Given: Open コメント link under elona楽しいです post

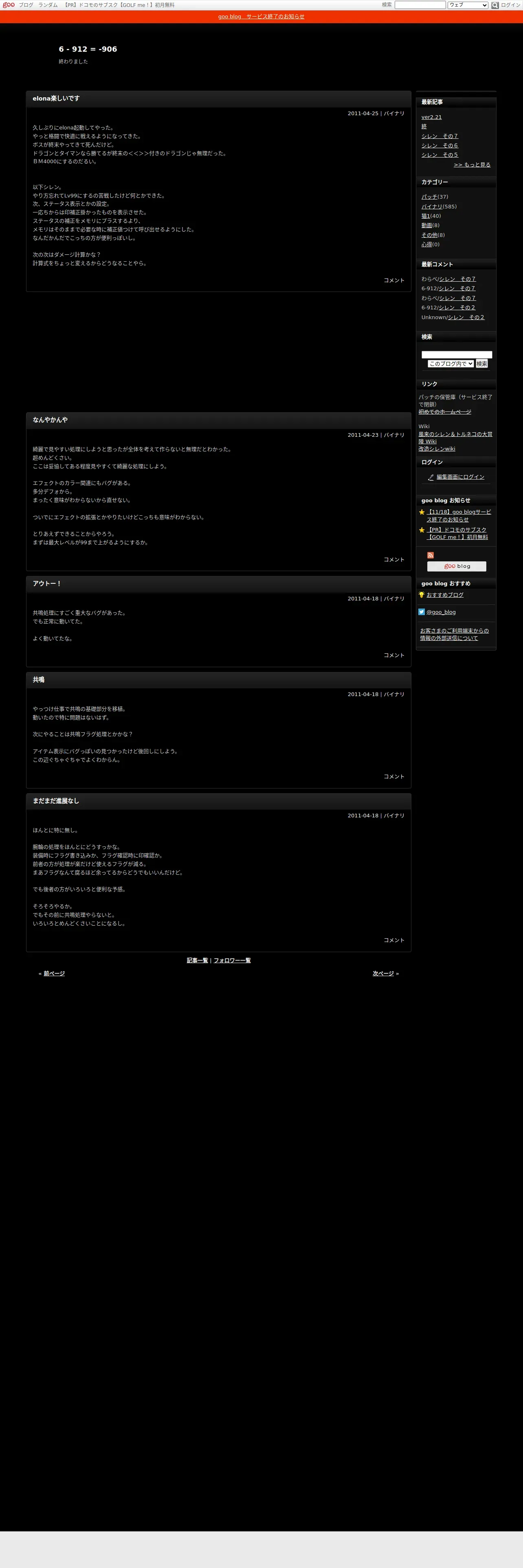Looking at the screenshot, I should (394, 280).
